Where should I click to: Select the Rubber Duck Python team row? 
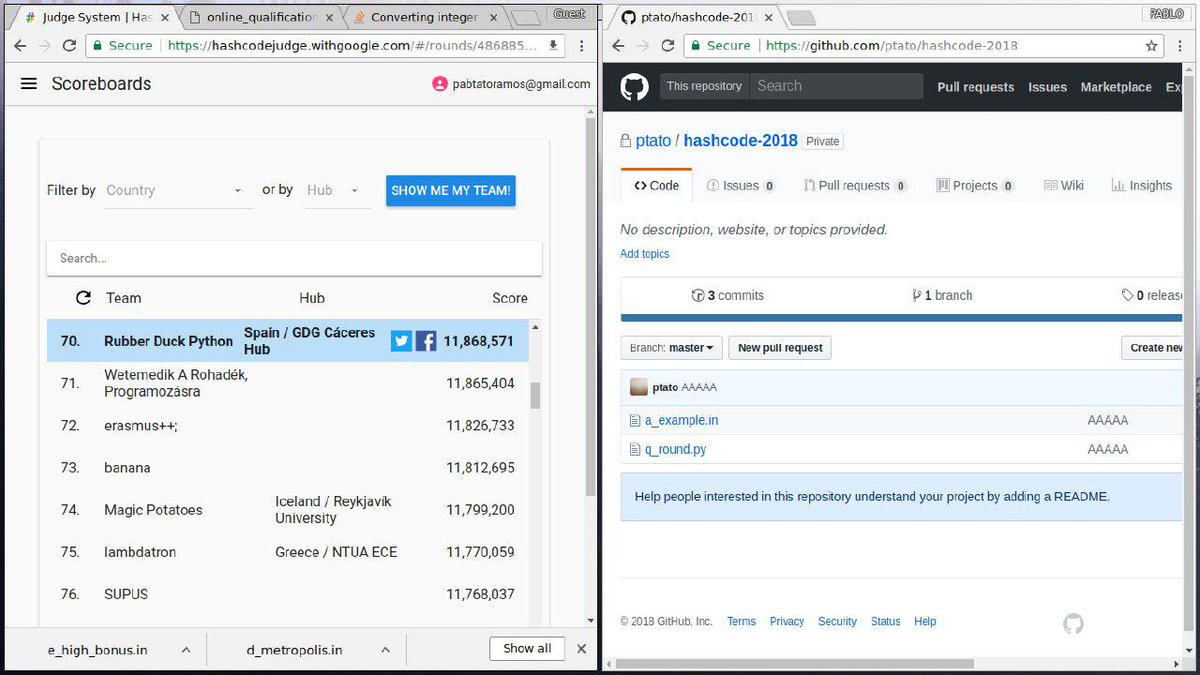(x=288, y=341)
